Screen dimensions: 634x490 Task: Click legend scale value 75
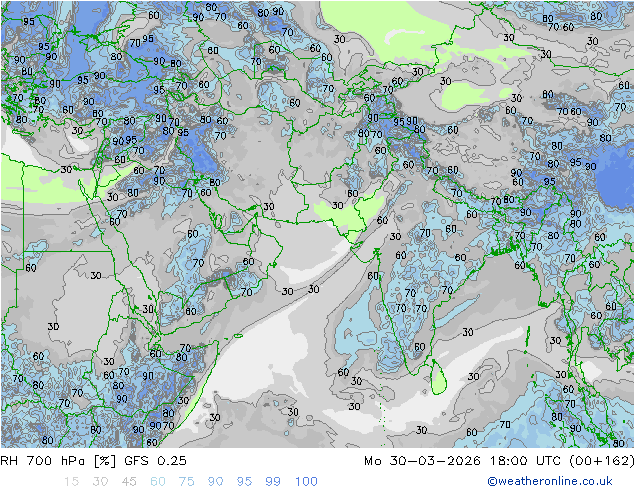[x=186, y=481]
